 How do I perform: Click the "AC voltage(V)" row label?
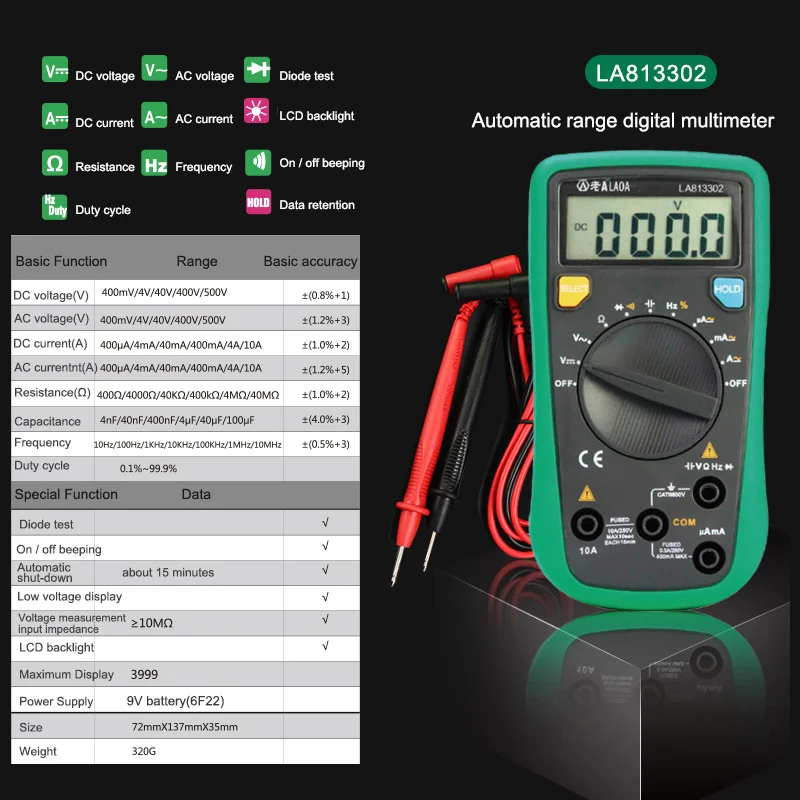click(x=52, y=319)
